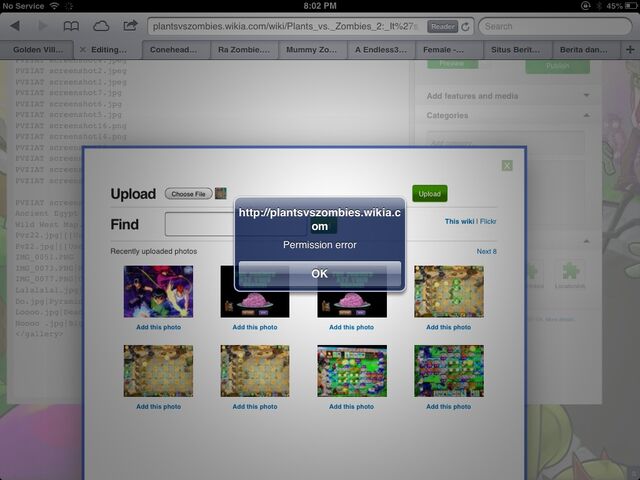Add this photo under last green lawn thumbnail

(x=449, y=407)
